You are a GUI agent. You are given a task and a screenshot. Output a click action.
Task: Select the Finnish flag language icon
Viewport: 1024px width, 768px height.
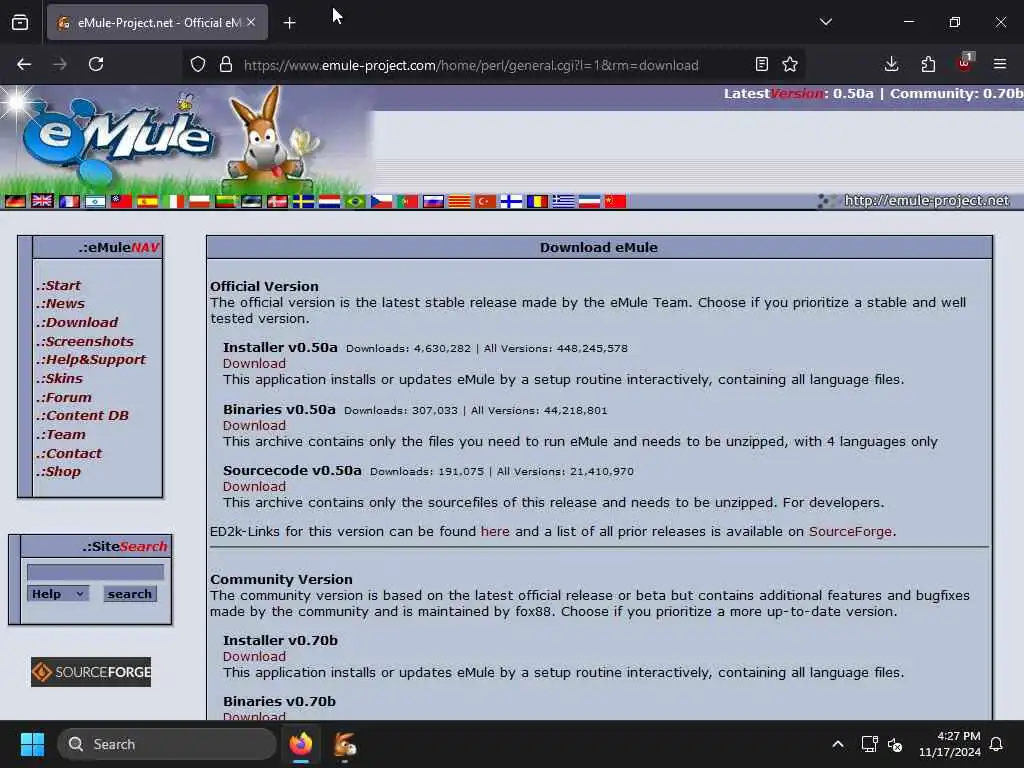pos(511,201)
